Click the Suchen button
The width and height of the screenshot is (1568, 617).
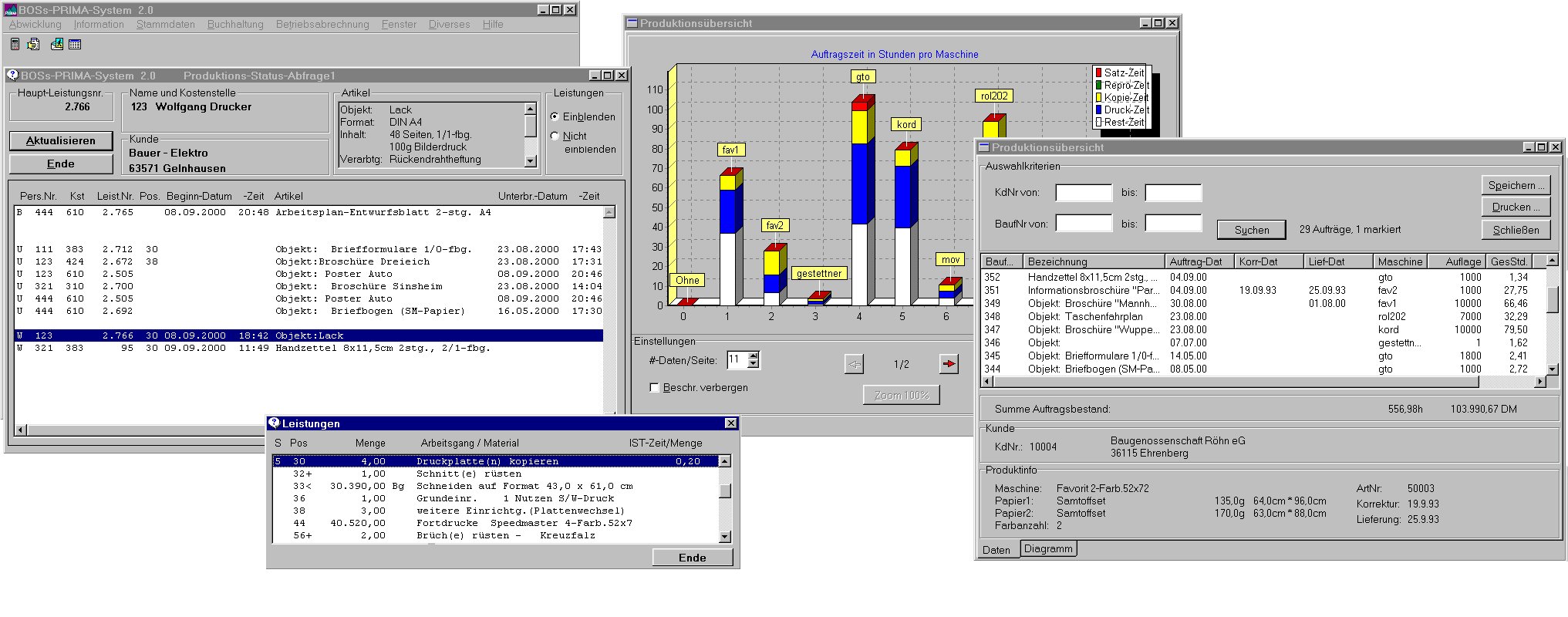[x=1251, y=230]
